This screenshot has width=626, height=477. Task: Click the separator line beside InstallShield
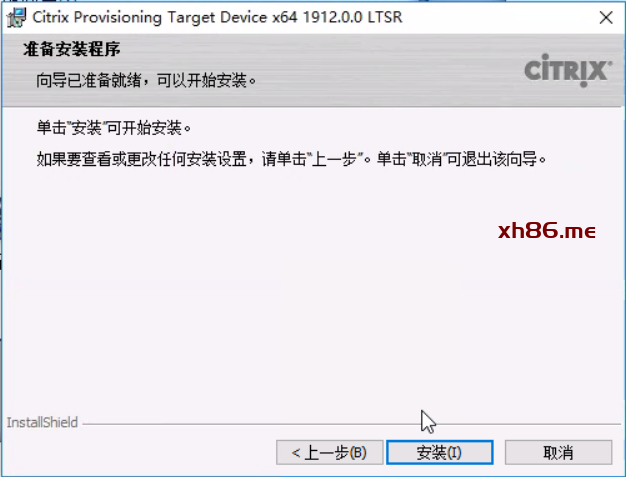pos(351,424)
